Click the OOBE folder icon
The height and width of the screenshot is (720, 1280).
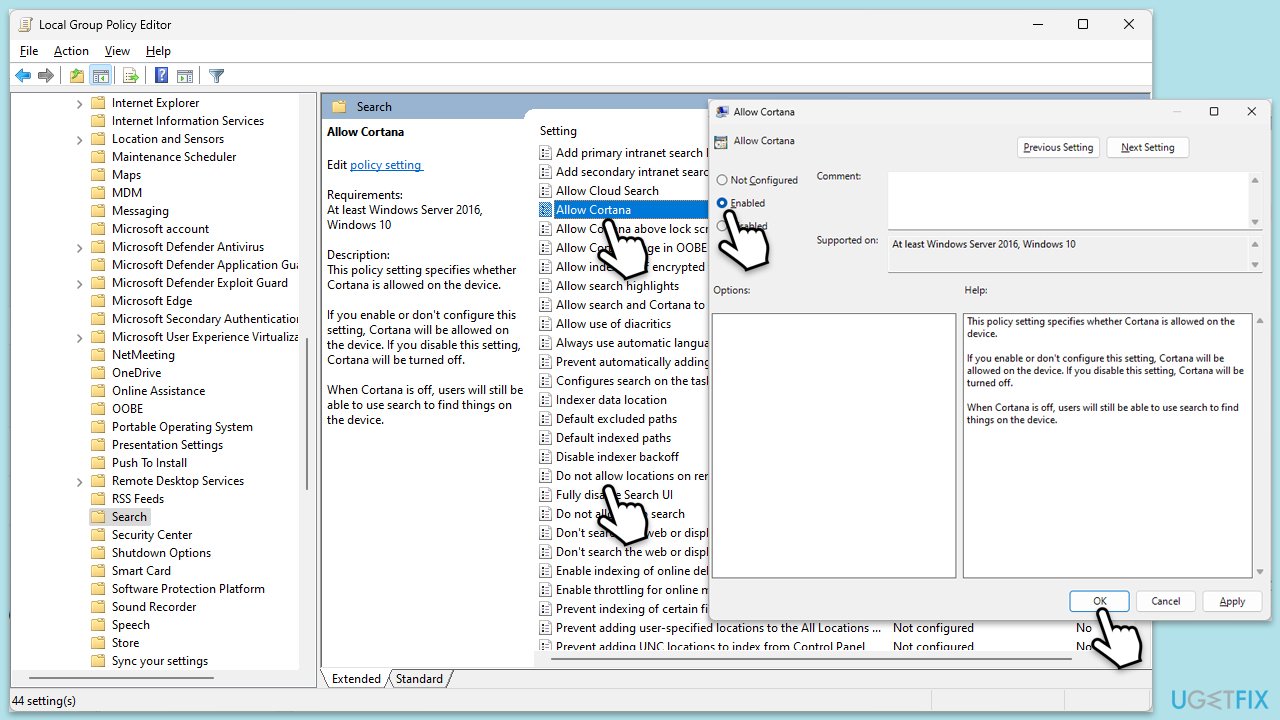pyautogui.click(x=98, y=409)
